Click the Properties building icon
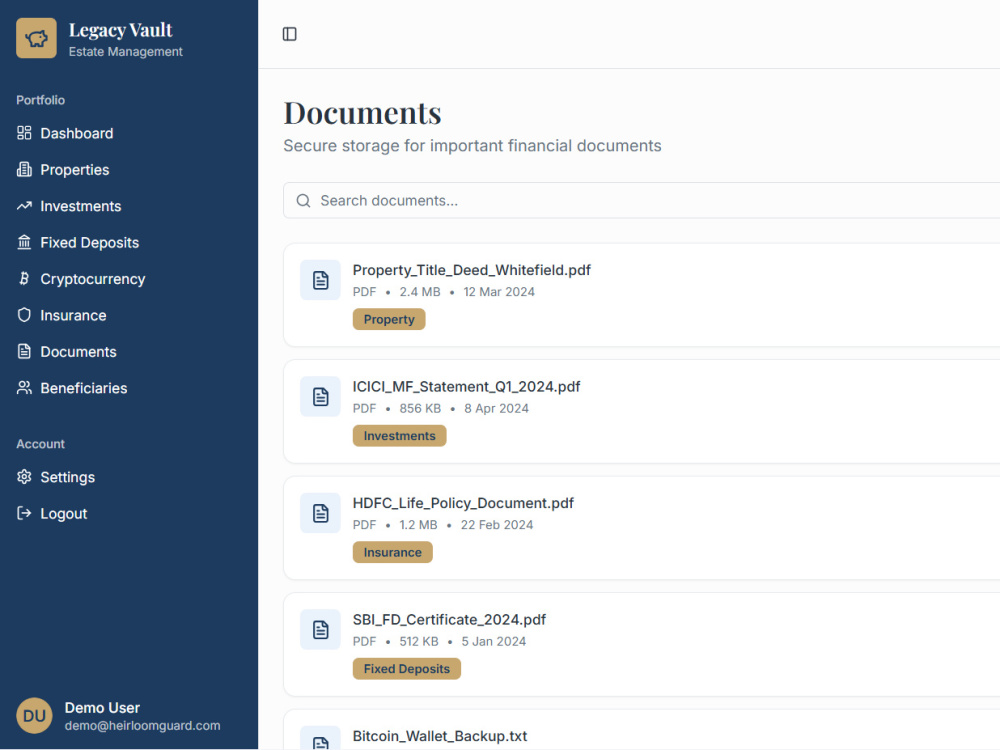Viewport: 1000px width, 750px height. tap(24, 169)
